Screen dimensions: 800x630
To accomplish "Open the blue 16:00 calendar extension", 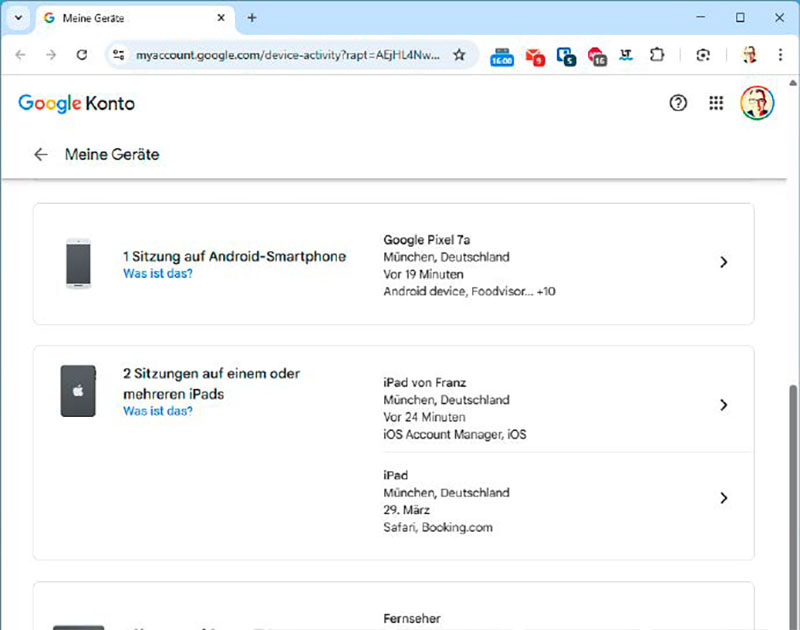I will (x=502, y=57).
